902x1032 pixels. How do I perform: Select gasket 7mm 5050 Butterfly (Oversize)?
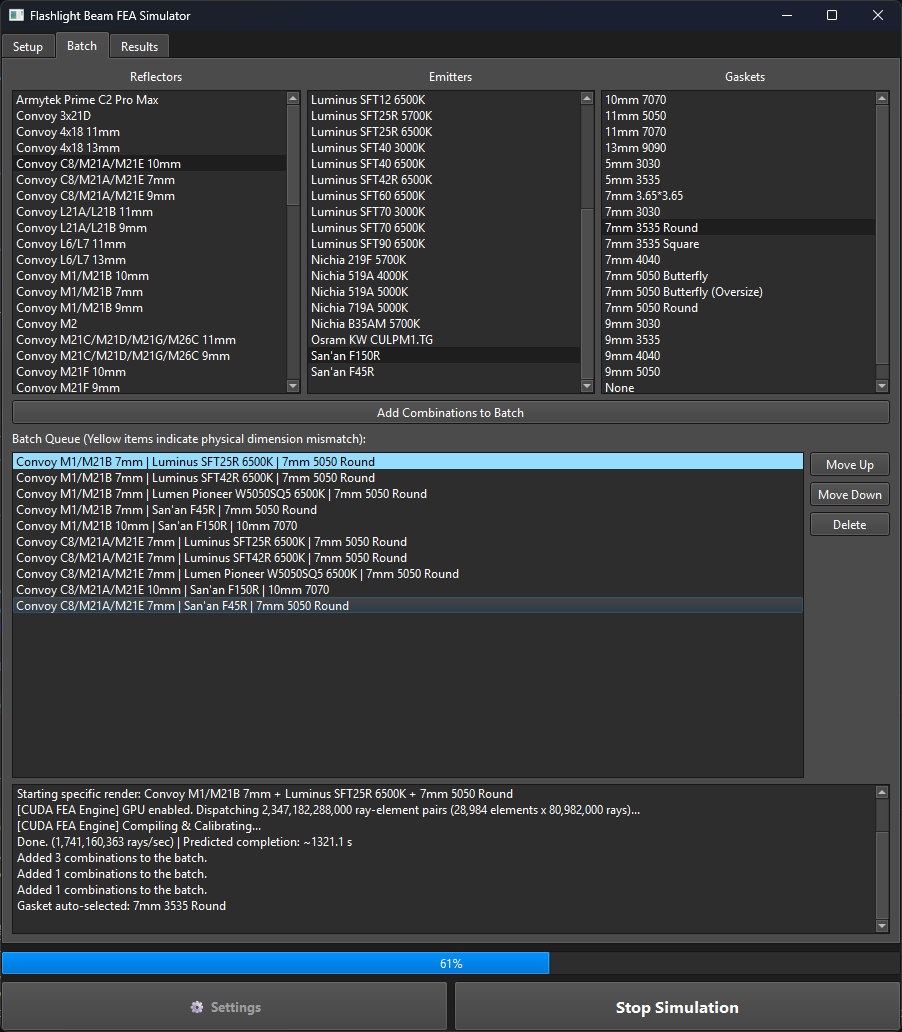pyautogui.click(x=739, y=292)
